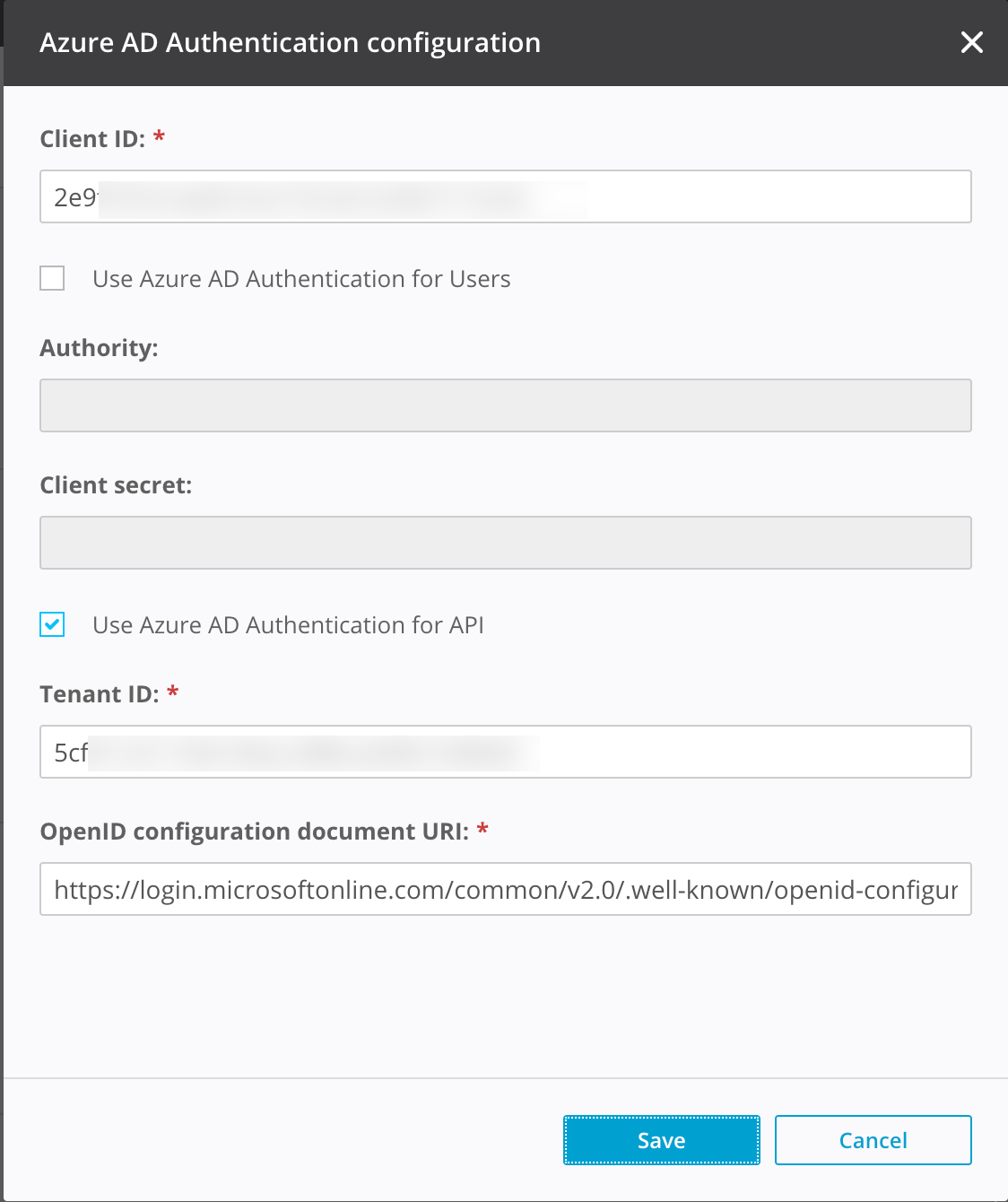The height and width of the screenshot is (1202, 1008).
Task: Select the Client ID input field
Action: click(505, 196)
